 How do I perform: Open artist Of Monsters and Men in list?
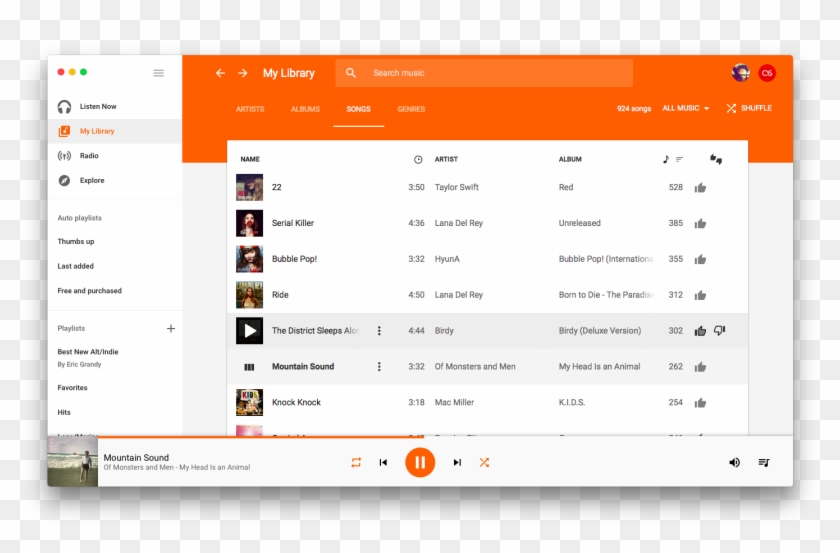[475, 367]
